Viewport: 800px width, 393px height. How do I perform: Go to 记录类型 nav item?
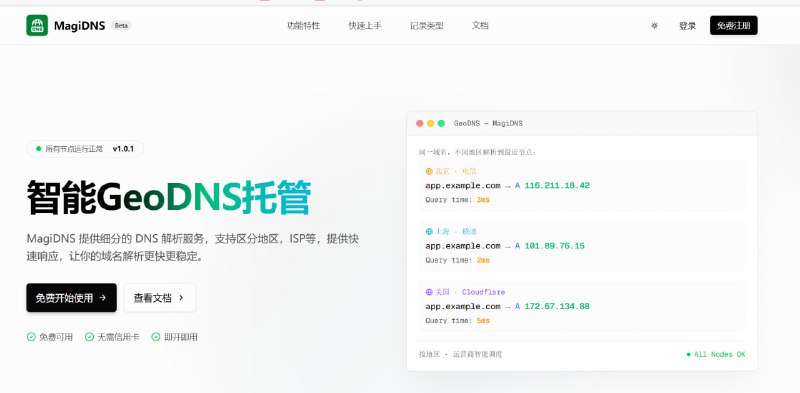coord(427,26)
